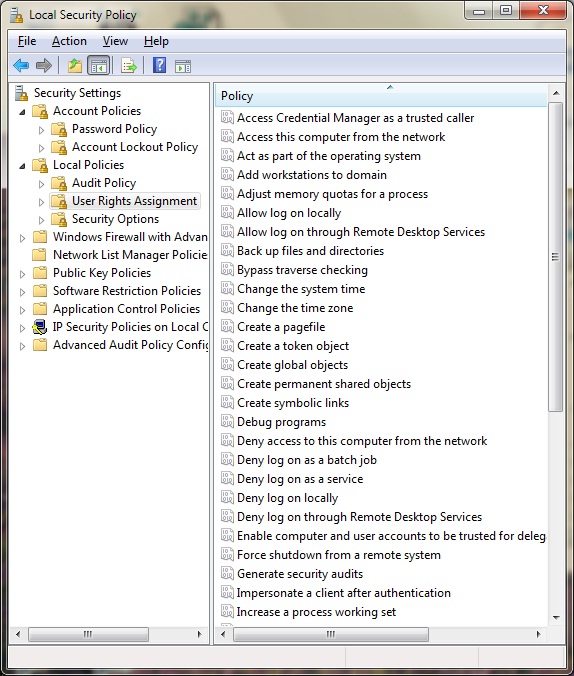Collapse the Account Policies tree node
Screen dimensions: 574x676
(x=22, y=112)
